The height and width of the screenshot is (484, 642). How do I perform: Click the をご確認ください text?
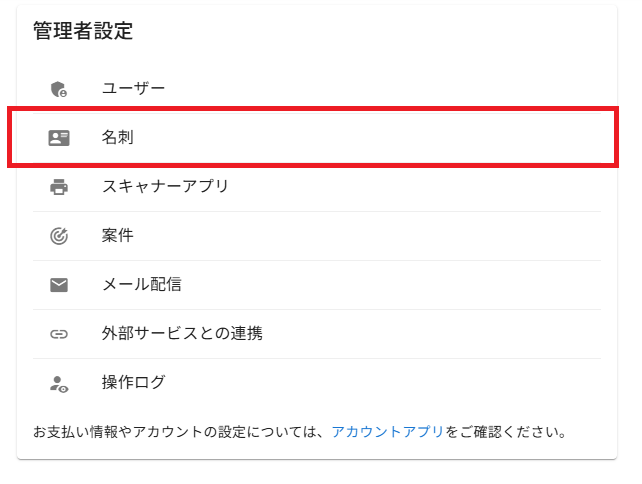point(506,433)
